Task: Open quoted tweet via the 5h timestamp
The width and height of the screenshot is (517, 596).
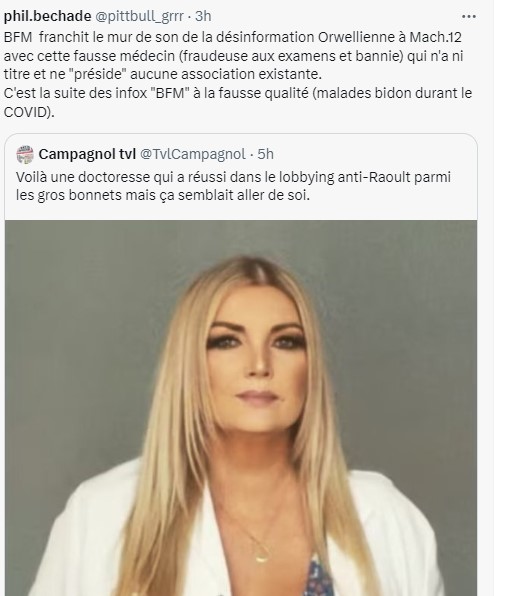Action: [265, 154]
